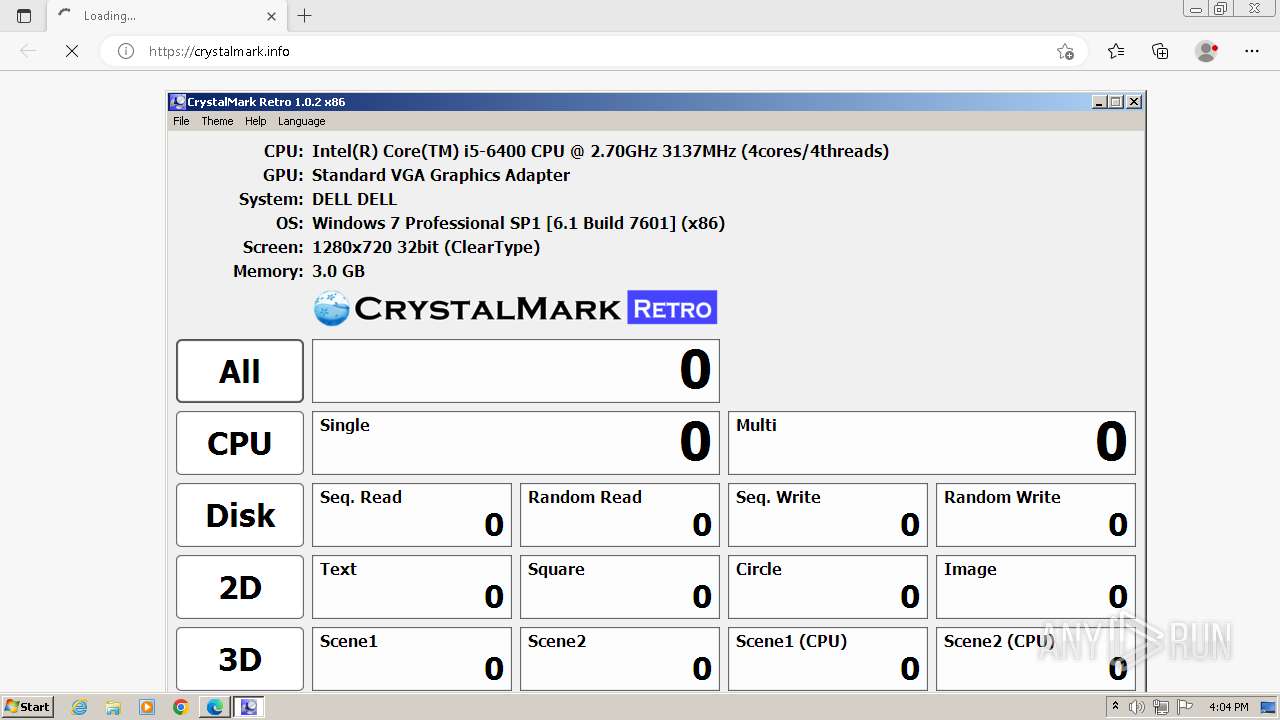Open the Tab actions menu icon
The height and width of the screenshot is (720, 1280).
[24, 16]
